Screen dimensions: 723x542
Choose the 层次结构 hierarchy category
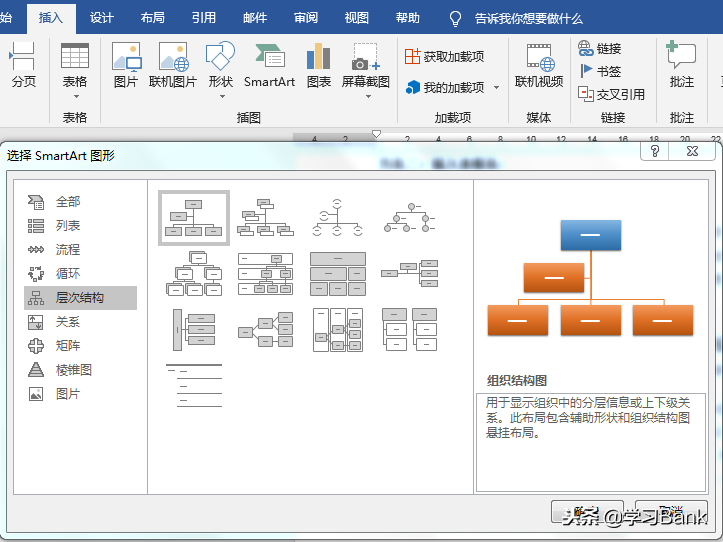(x=81, y=298)
